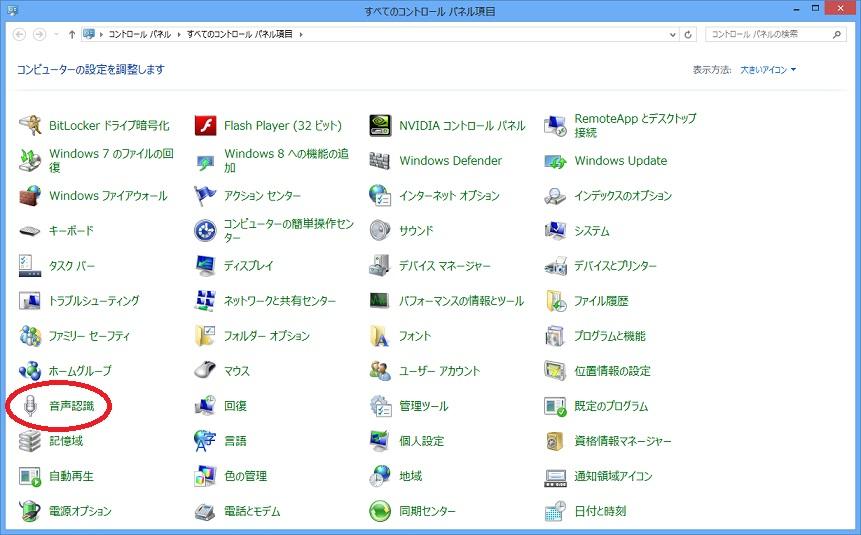Click the address bar refresh button
This screenshot has width=861, height=535.
(x=687, y=35)
